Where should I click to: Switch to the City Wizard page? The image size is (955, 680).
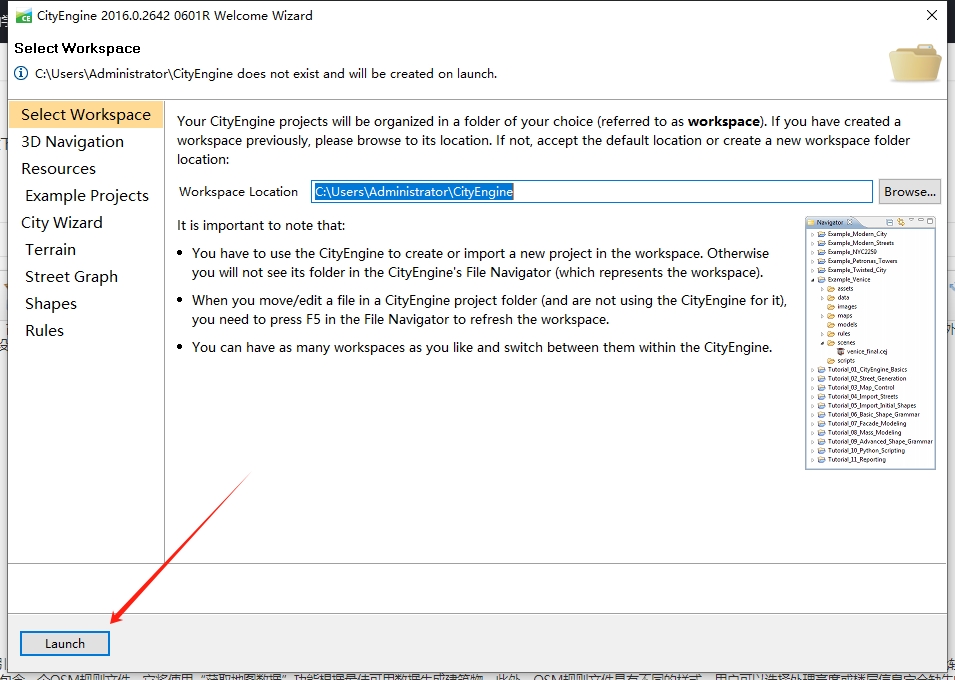(62, 222)
